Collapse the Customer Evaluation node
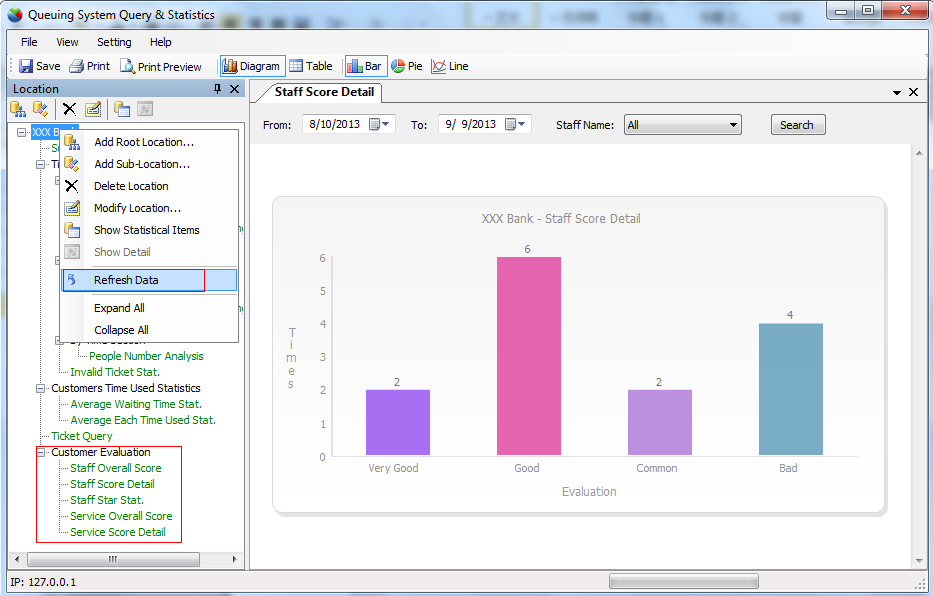The height and width of the screenshot is (596, 933). pyautogui.click(x=40, y=453)
